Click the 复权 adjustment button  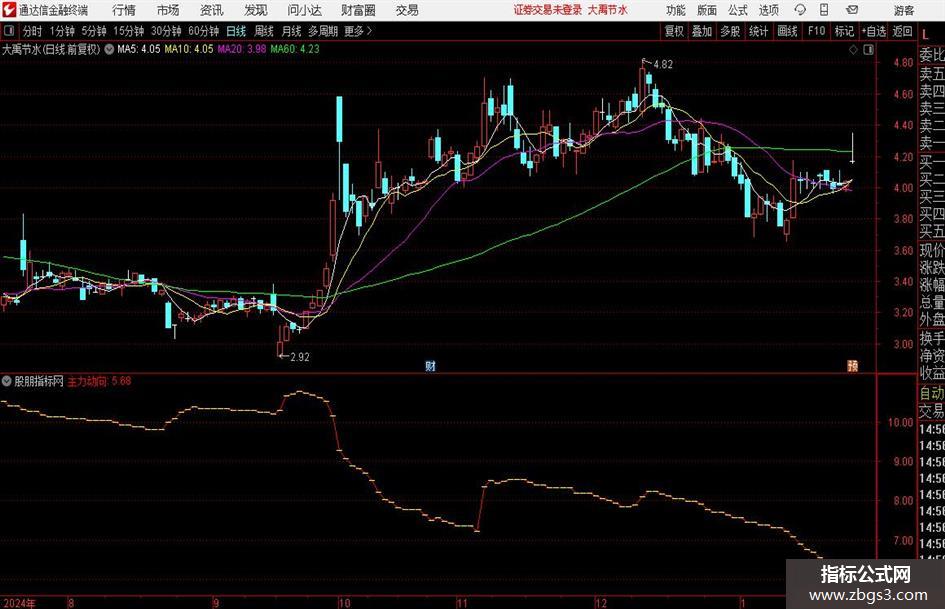click(x=674, y=31)
